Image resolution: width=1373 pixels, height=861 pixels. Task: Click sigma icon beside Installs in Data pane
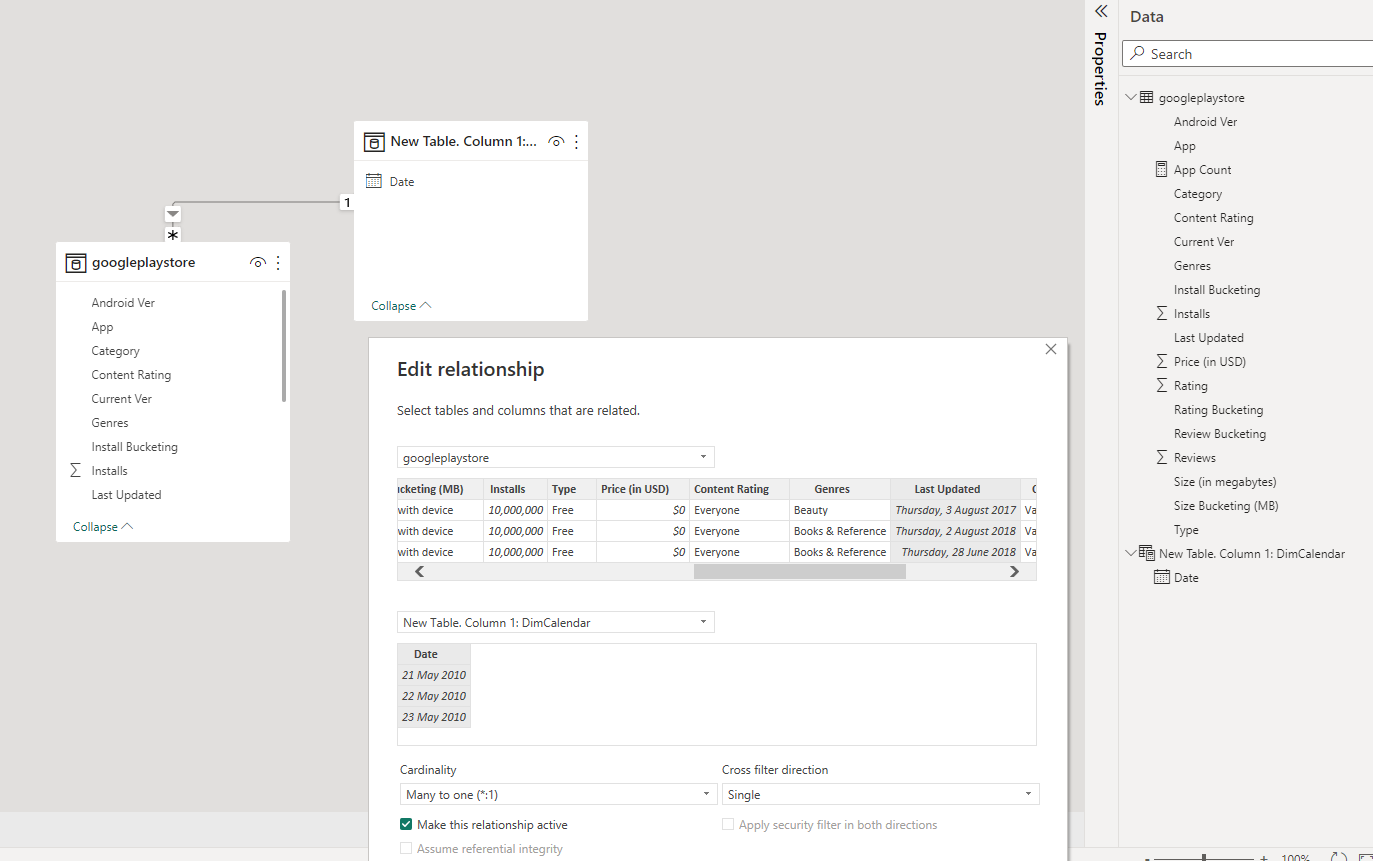point(1161,313)
